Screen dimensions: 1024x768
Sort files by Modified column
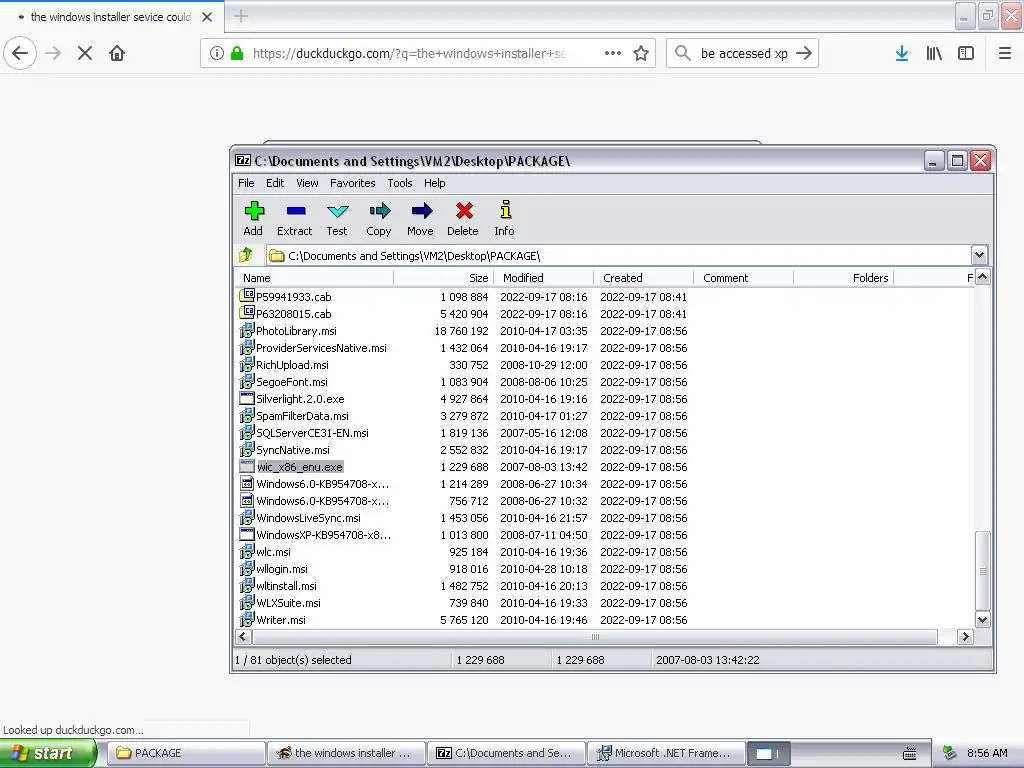tap(543, 278)
